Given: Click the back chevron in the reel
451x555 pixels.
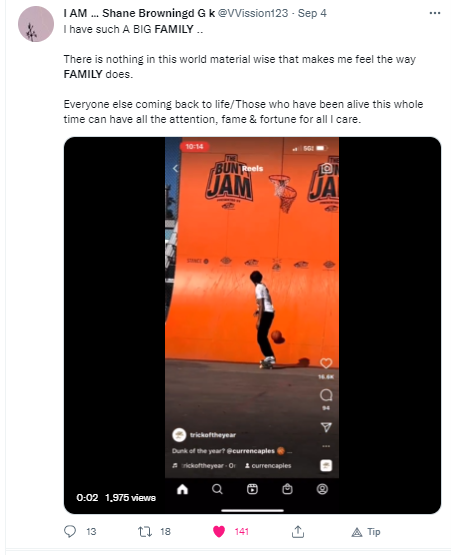Looking at the screenshot, I should coord(175,168).
